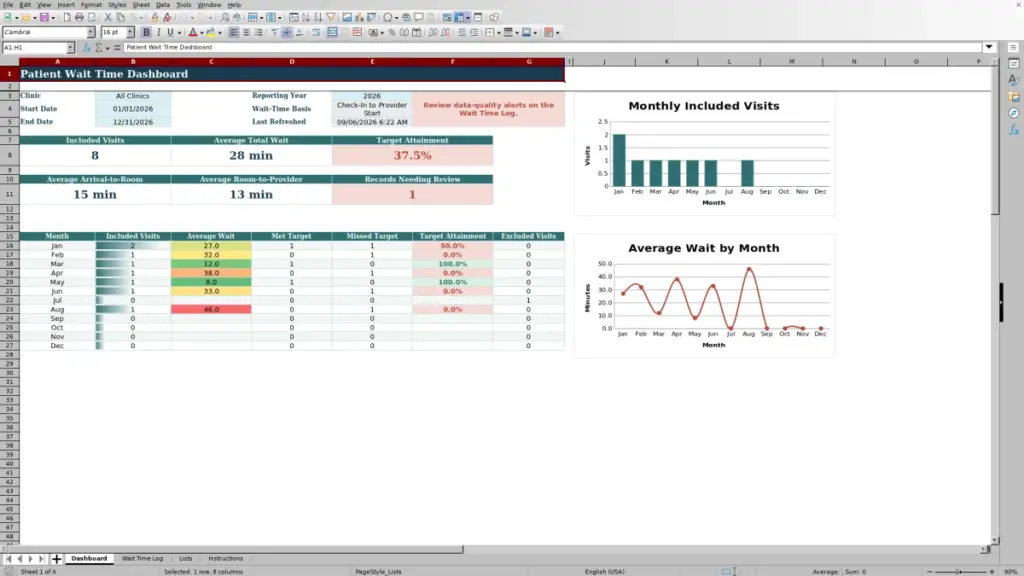
Task: Insert Chart icon in the toolbar
Action: pyautogui.click(x=359, y=17)
